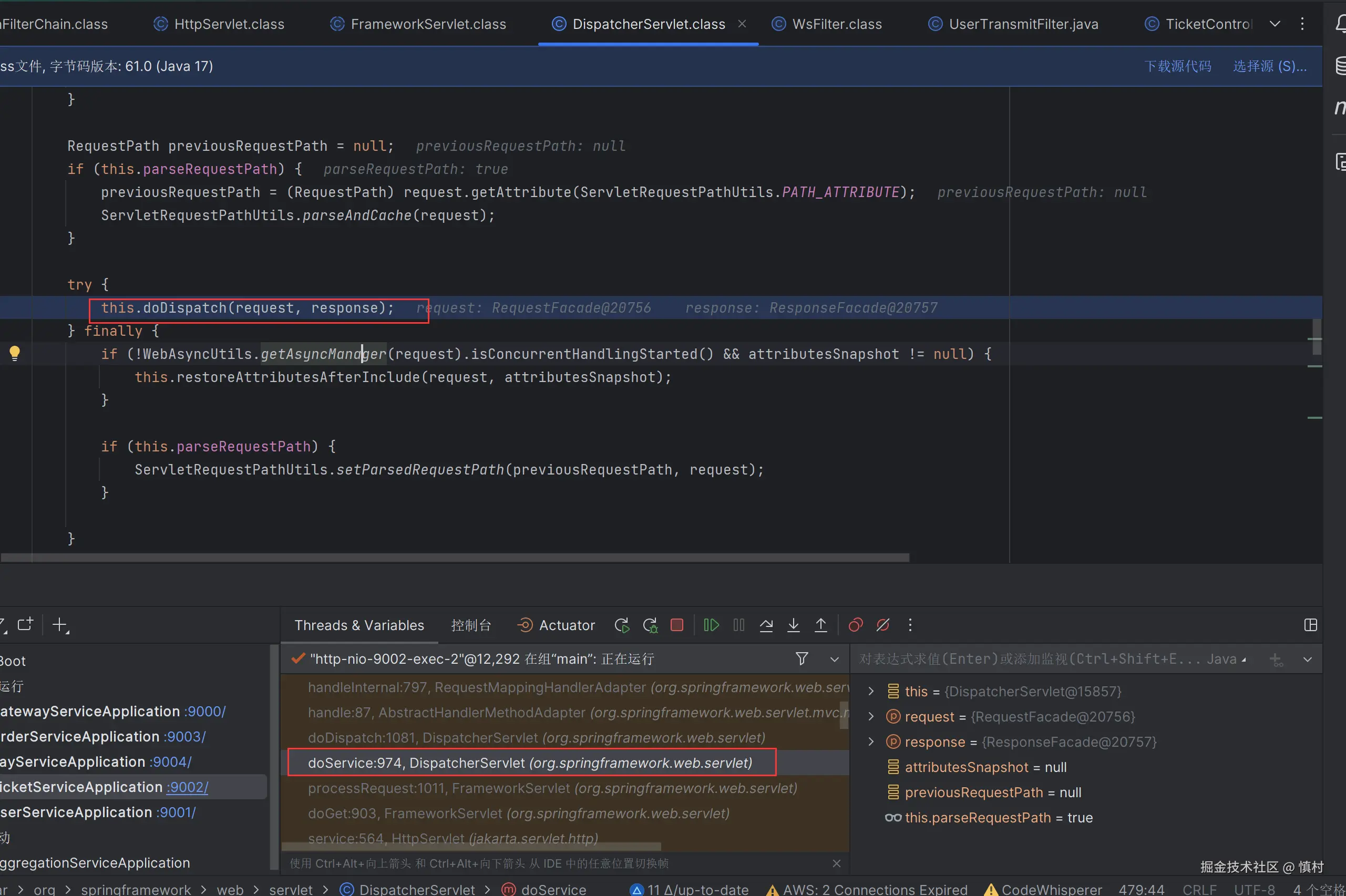Viewport: 1346px width, 896px height.
Task: Click the Rerun application icon
Action: point(621,625)
